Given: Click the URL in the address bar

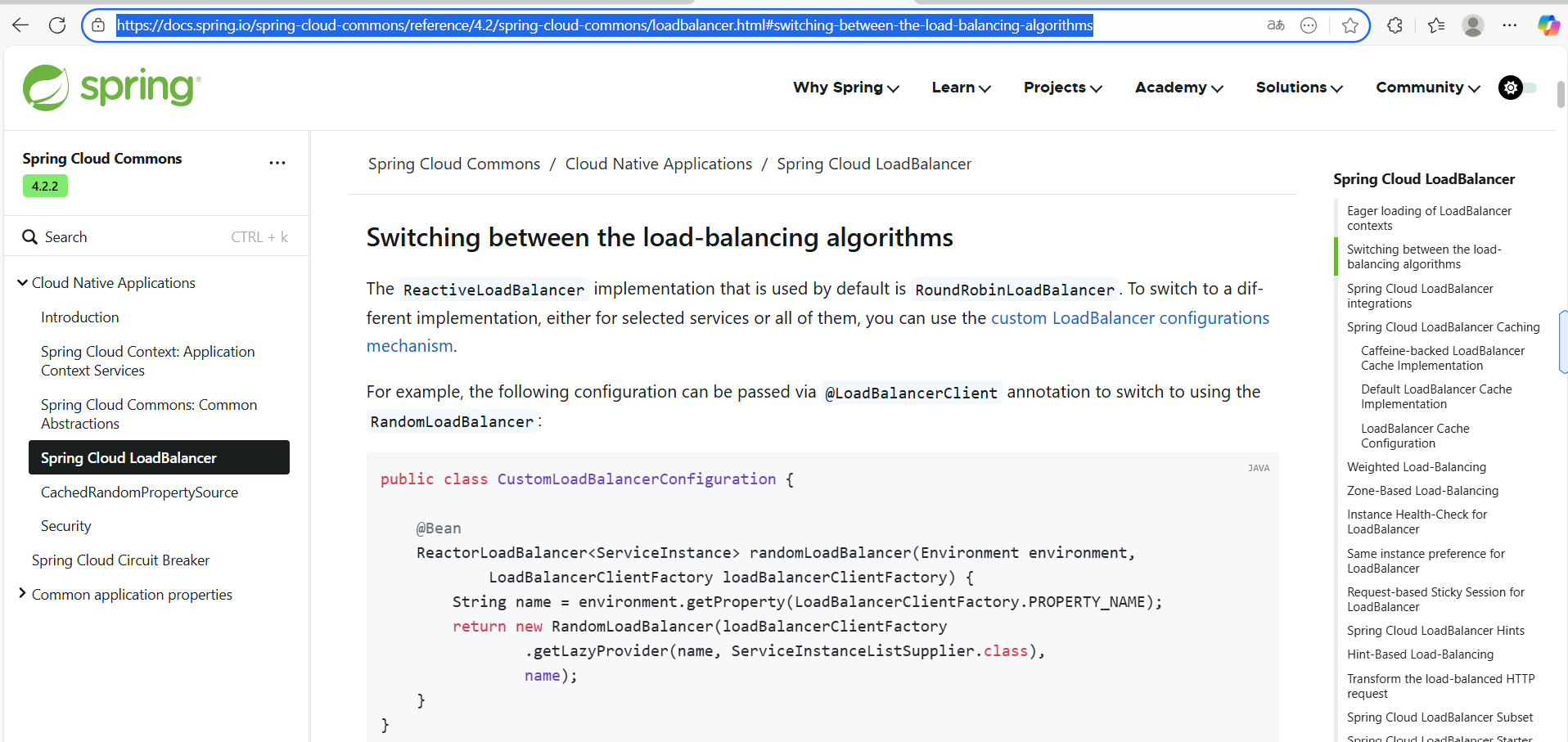Looking at the screenshot, I should 605,25.
